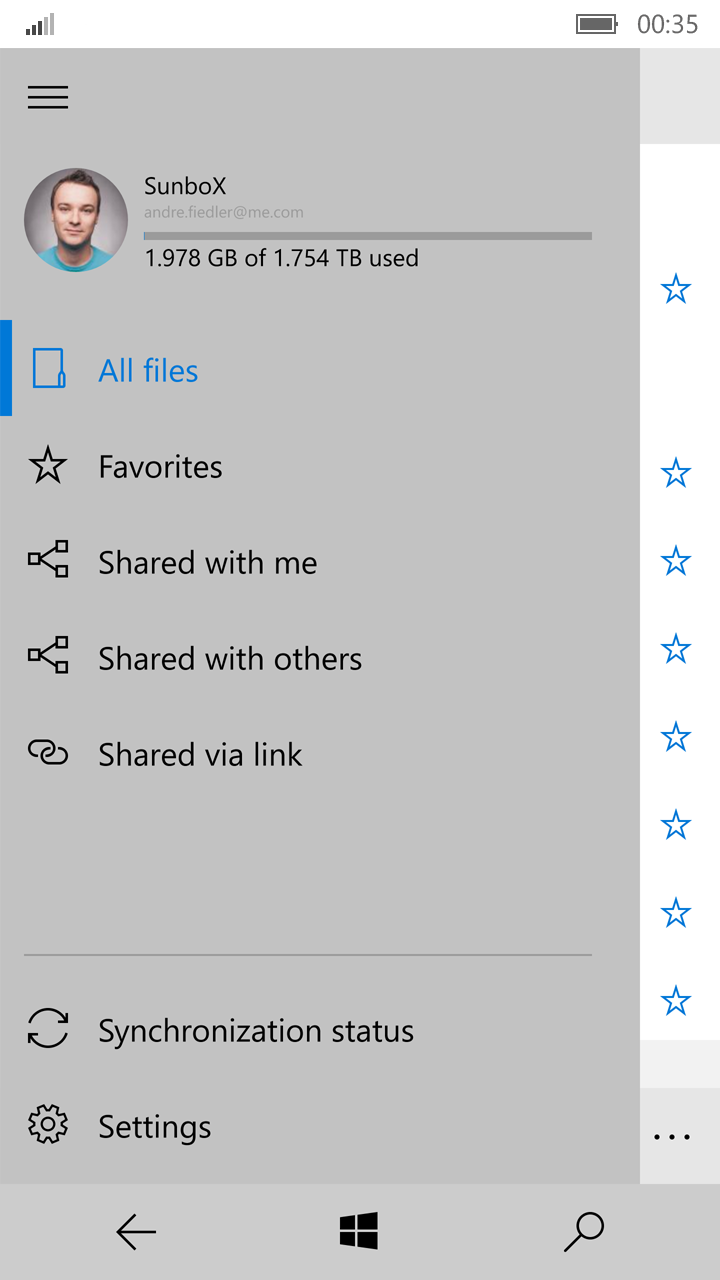The width and height of the screenshot is (720, 1280).
Task: View files Shared via link
Action: pyautogui.click(x=200, y=755)
